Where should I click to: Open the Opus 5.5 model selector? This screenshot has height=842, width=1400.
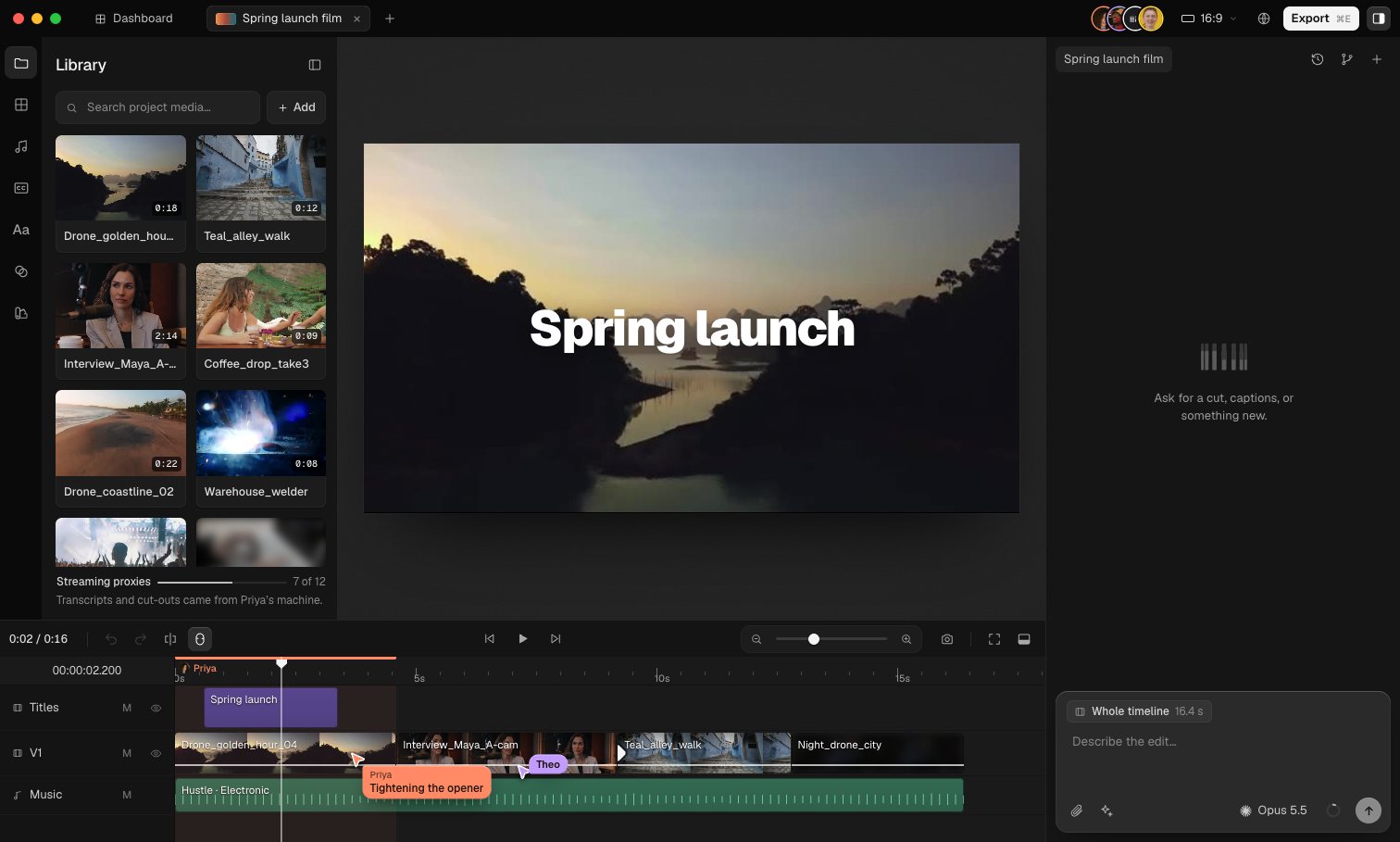click(x=1273, y=811)
